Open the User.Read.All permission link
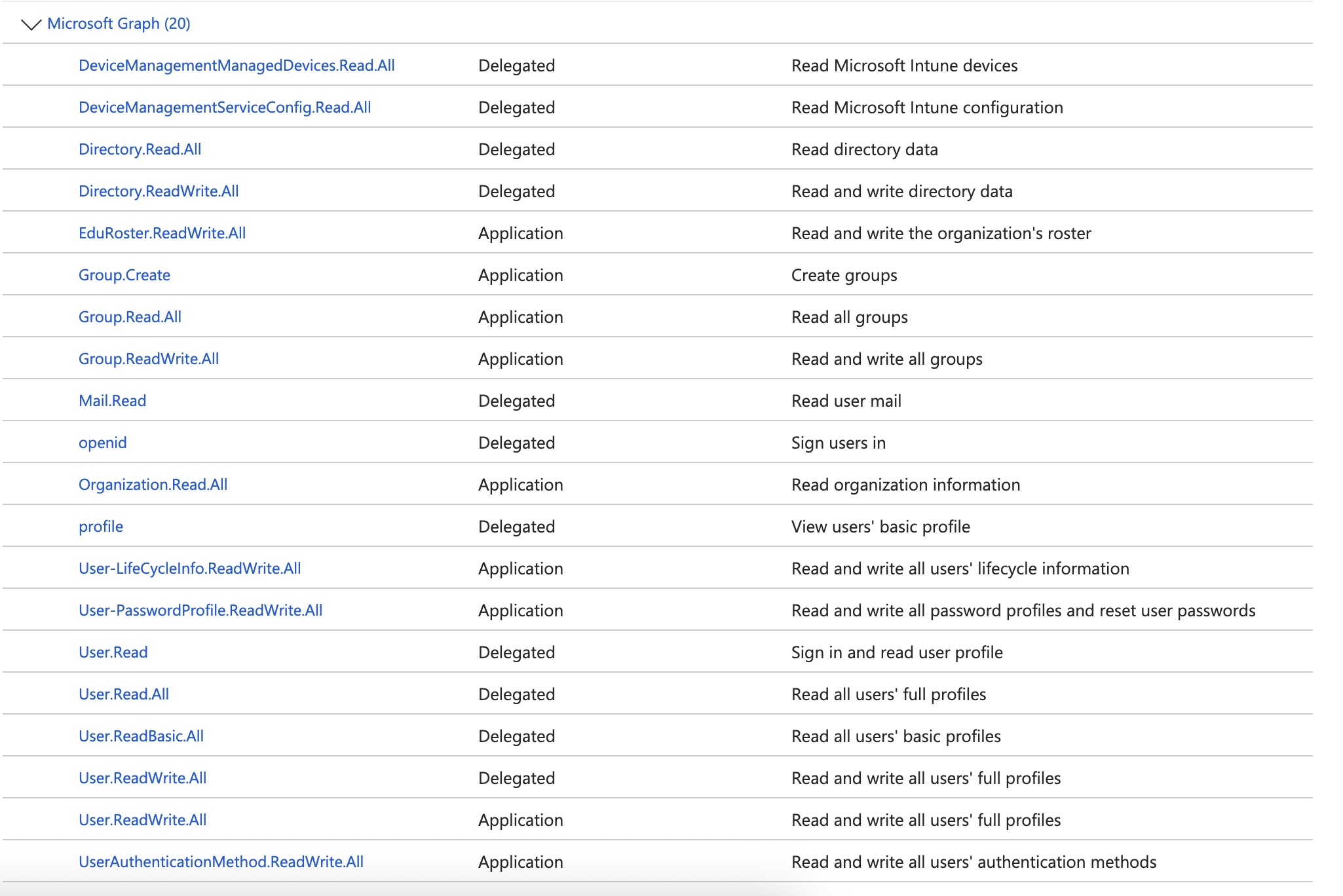Viewport: 1343px width, 896px height. [124, 694]
